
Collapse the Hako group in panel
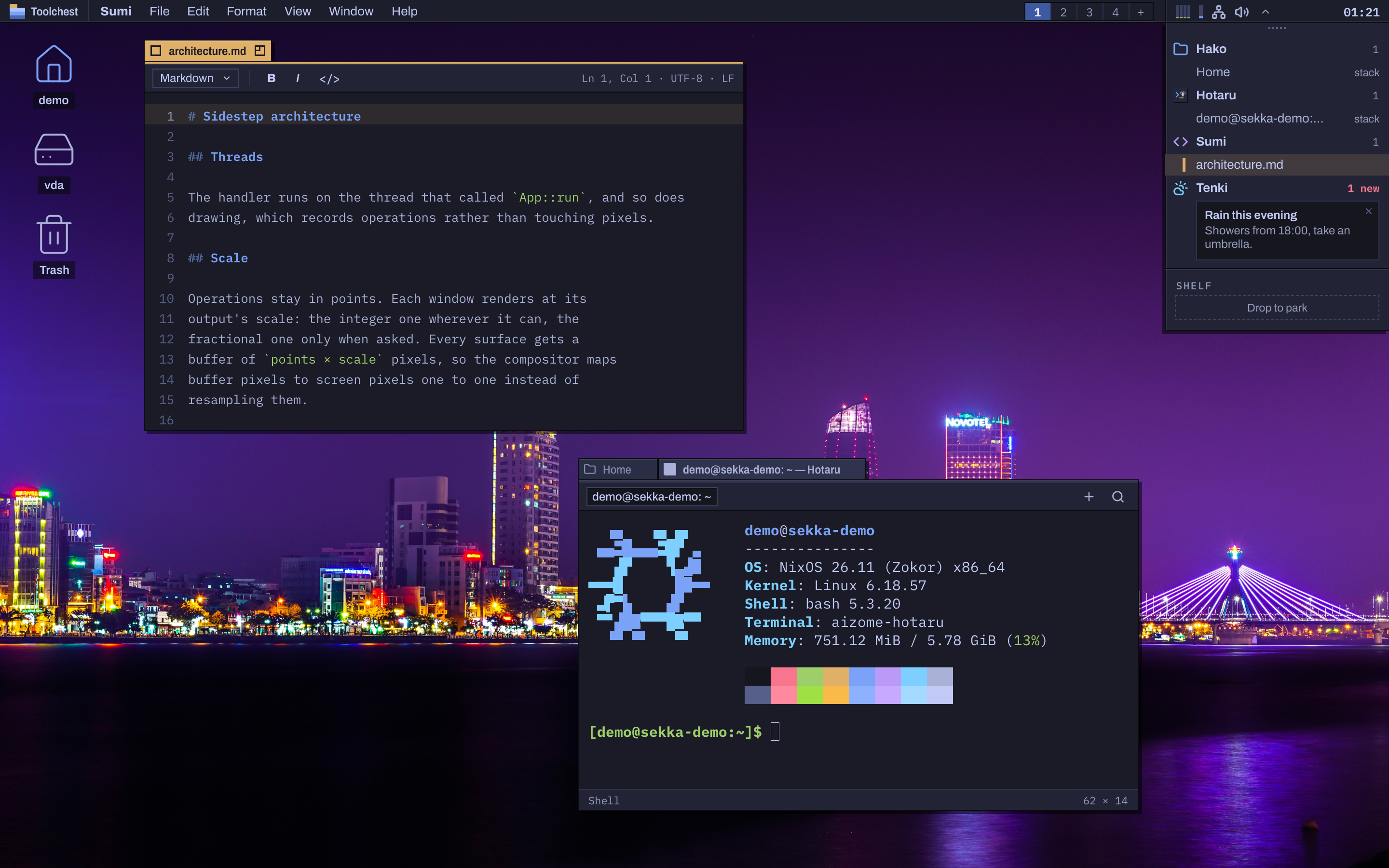1277,49
